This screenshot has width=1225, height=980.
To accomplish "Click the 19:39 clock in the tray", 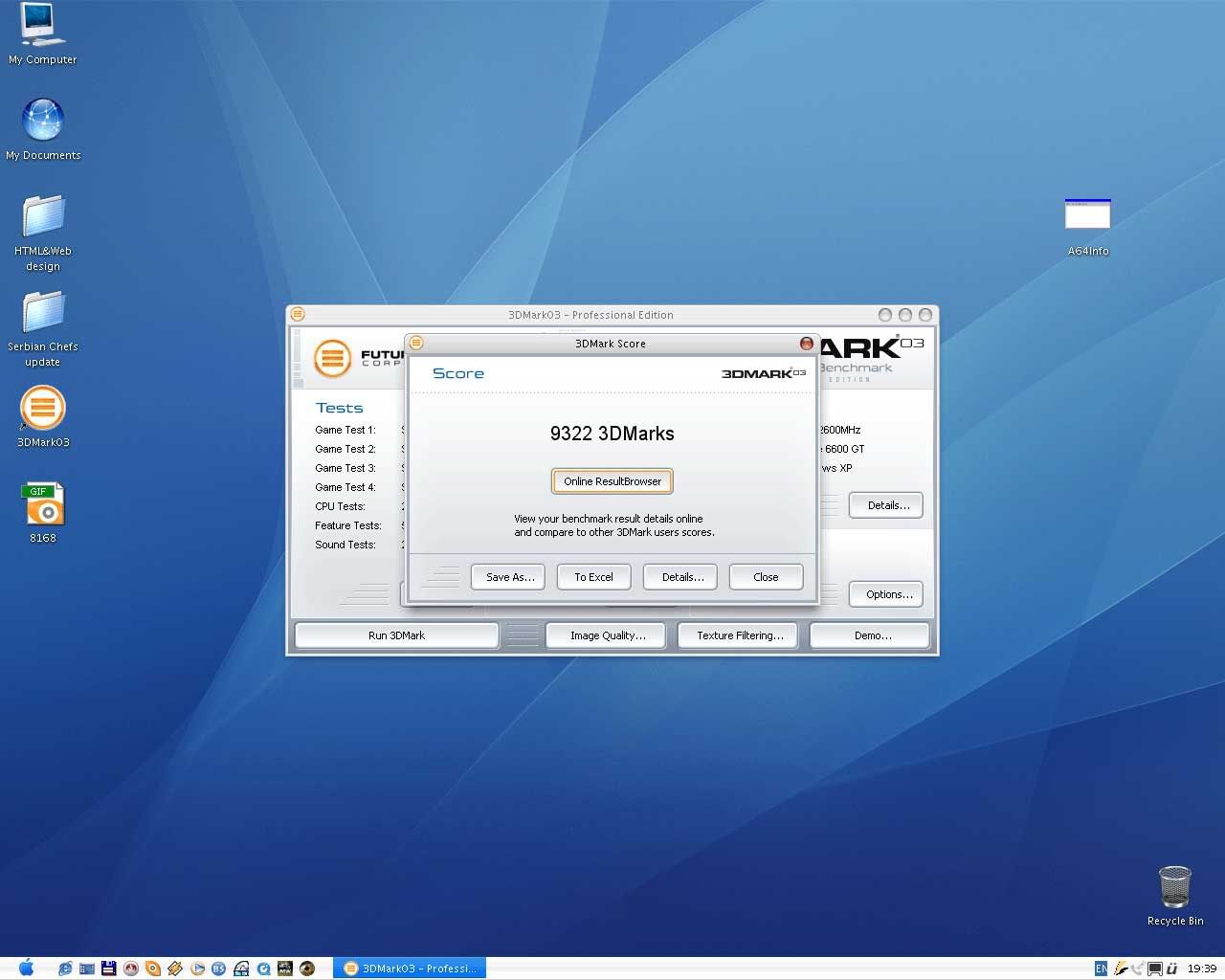I will click(x=1202, y=969).
